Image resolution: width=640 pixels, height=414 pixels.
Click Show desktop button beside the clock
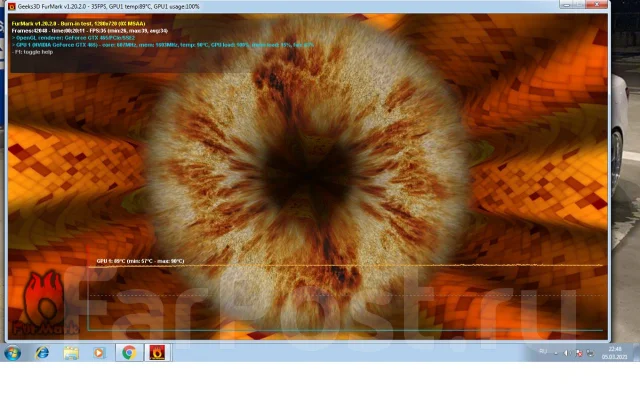tap(636, 353)
